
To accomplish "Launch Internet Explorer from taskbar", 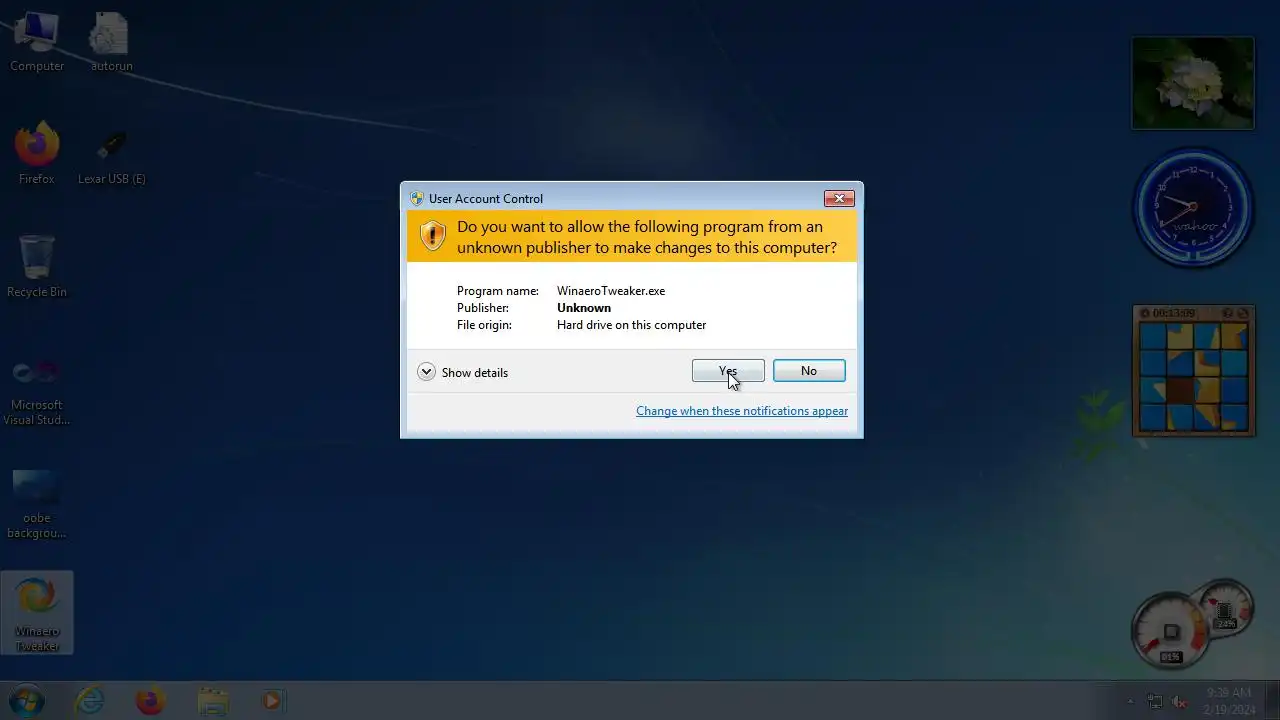I will click(x=90, y=701).
